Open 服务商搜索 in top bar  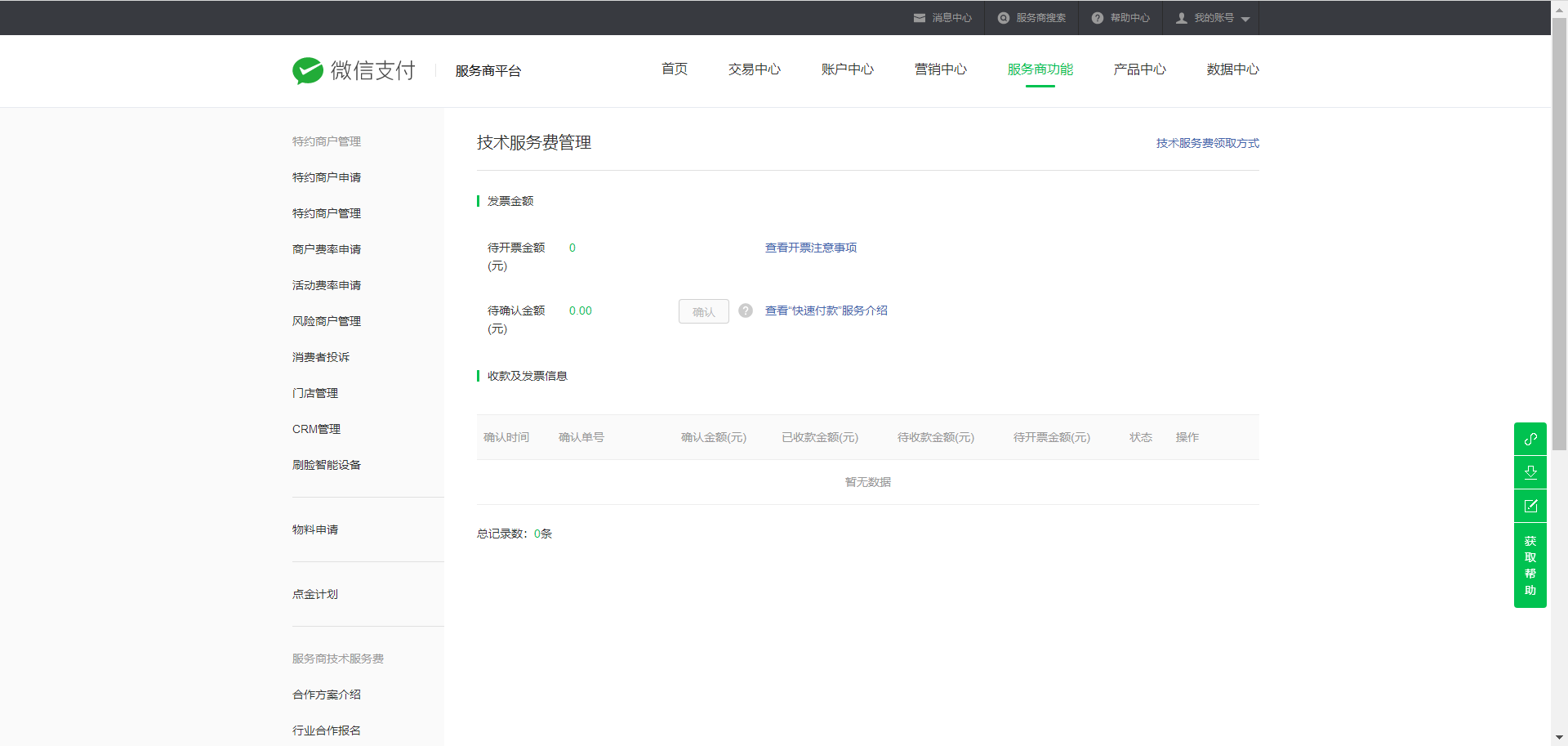pyautogui.click(x=1041, y=18)
